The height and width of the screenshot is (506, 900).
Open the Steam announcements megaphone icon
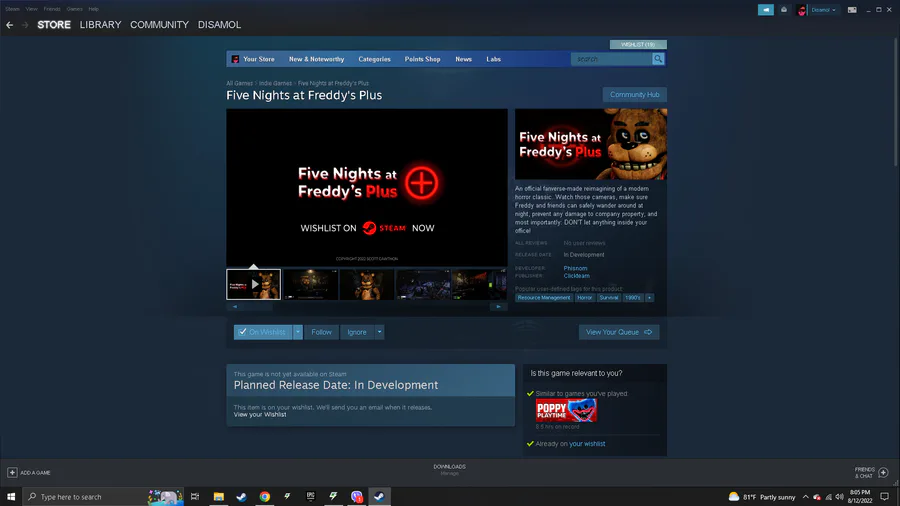click(766, 10)
